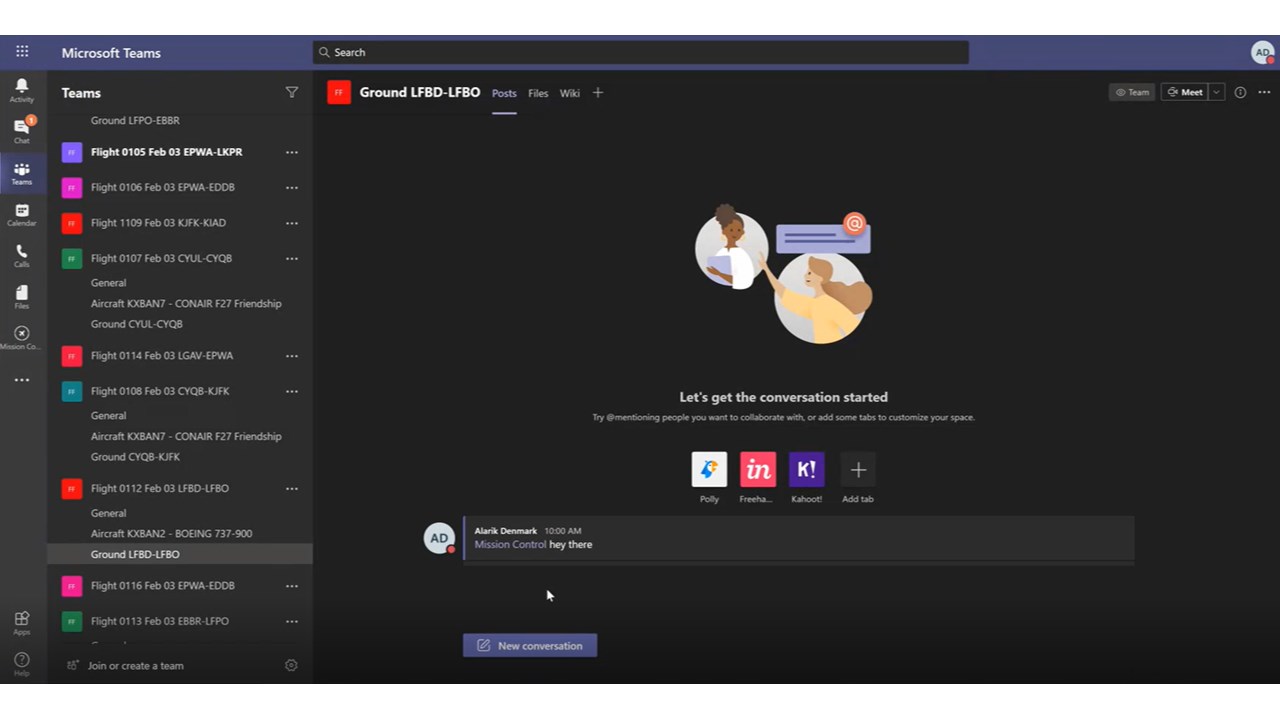The height and width of the screenshot is (720, 1280).
Task: Open the Calls phone icon
Action: [22, 256]
